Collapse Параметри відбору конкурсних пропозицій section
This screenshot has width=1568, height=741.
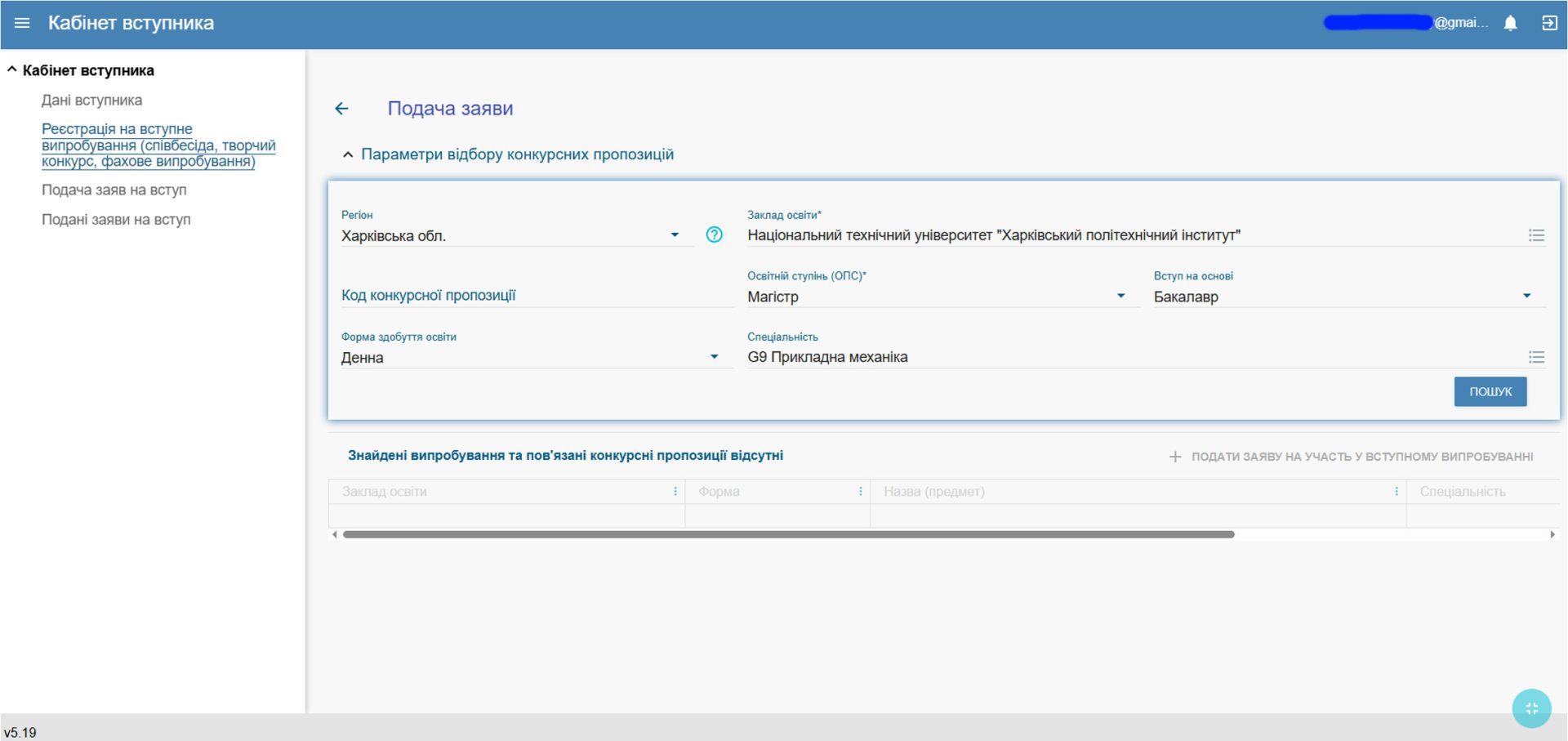[x=348, y=154]
